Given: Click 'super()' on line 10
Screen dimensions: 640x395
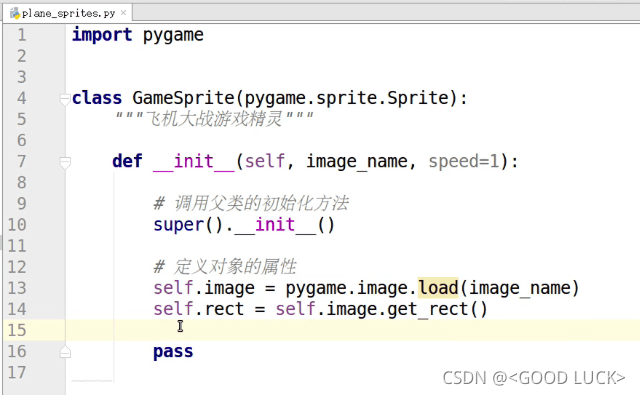Looking at the screenshot, I should coord(188,225).
